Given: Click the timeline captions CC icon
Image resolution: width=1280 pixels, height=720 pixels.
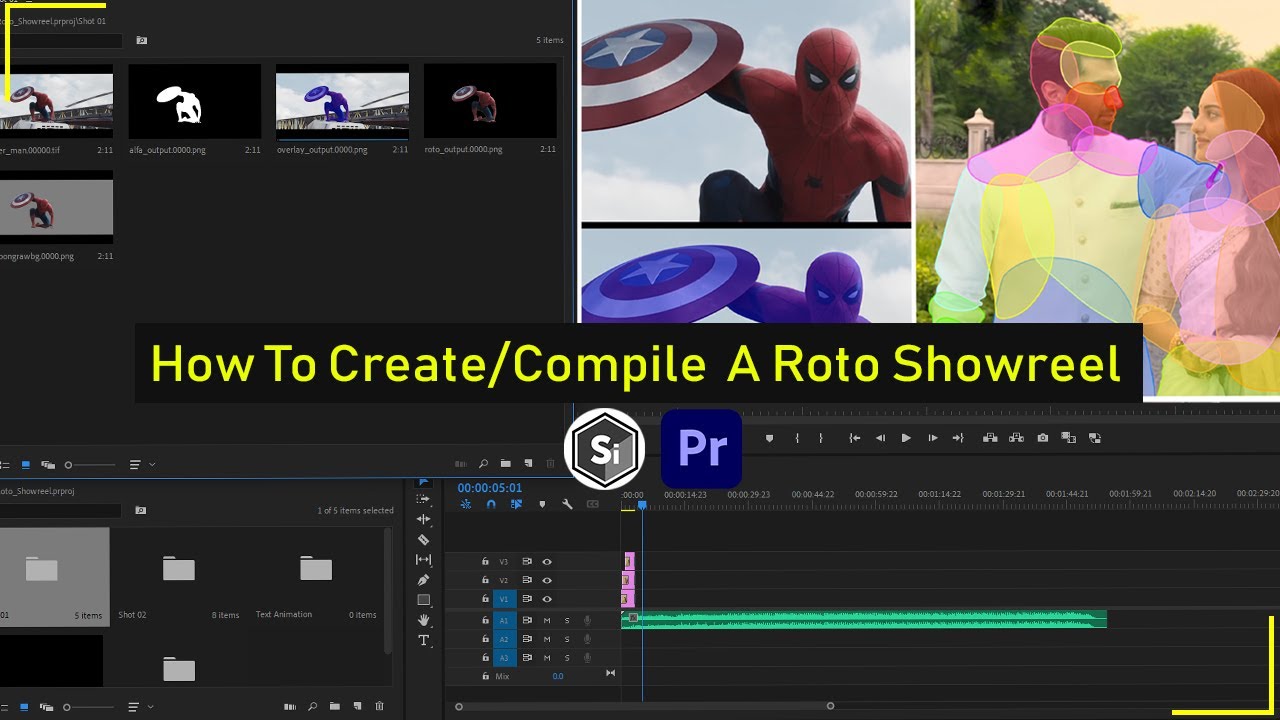Looking at the screenshot, I should pyautogui.click(x=593, y=504).
